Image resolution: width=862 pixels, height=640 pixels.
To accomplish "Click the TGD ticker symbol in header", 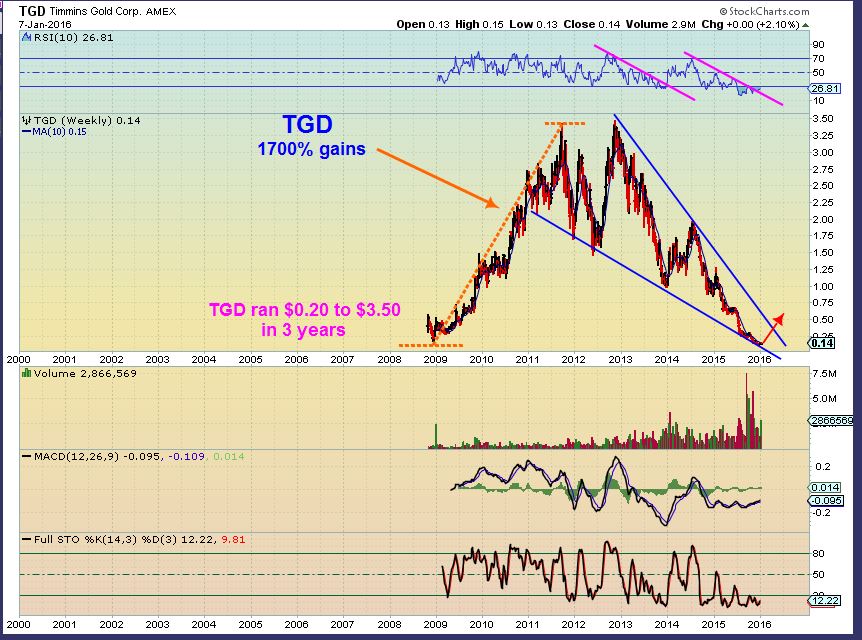I will pos(32,11).
